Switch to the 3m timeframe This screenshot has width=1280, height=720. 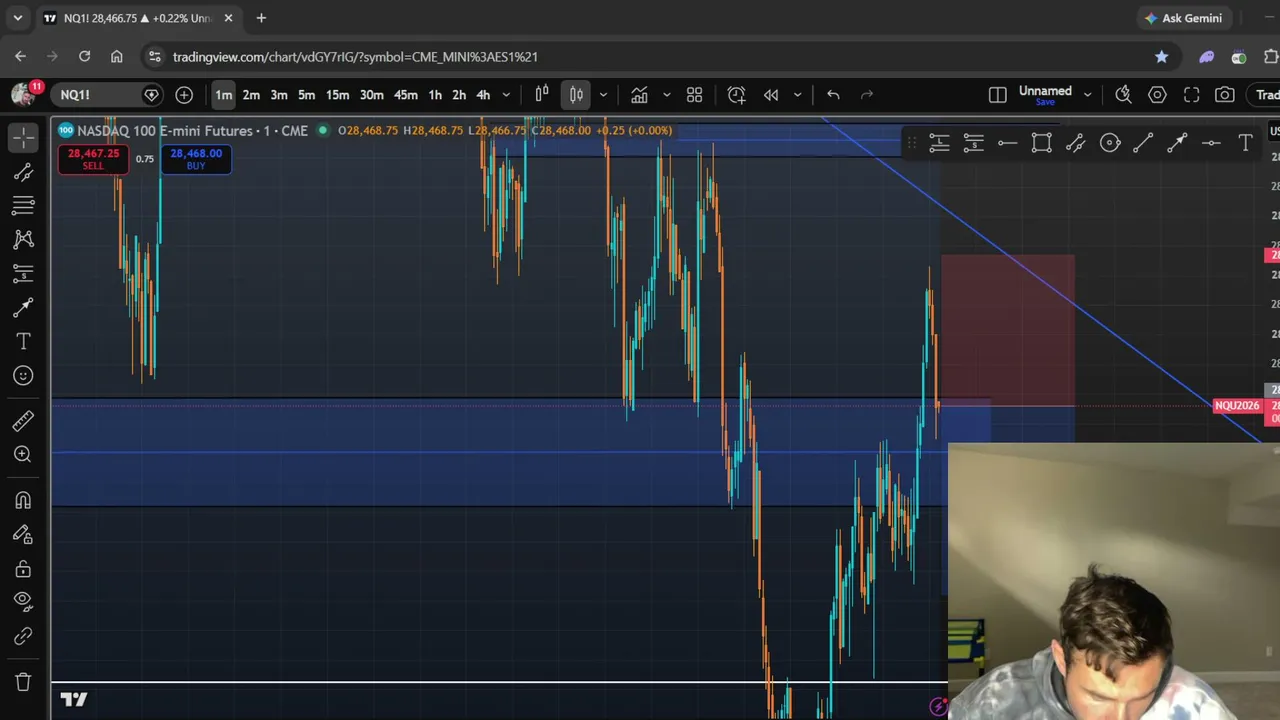pyautogui.click(x=279, y=95)
